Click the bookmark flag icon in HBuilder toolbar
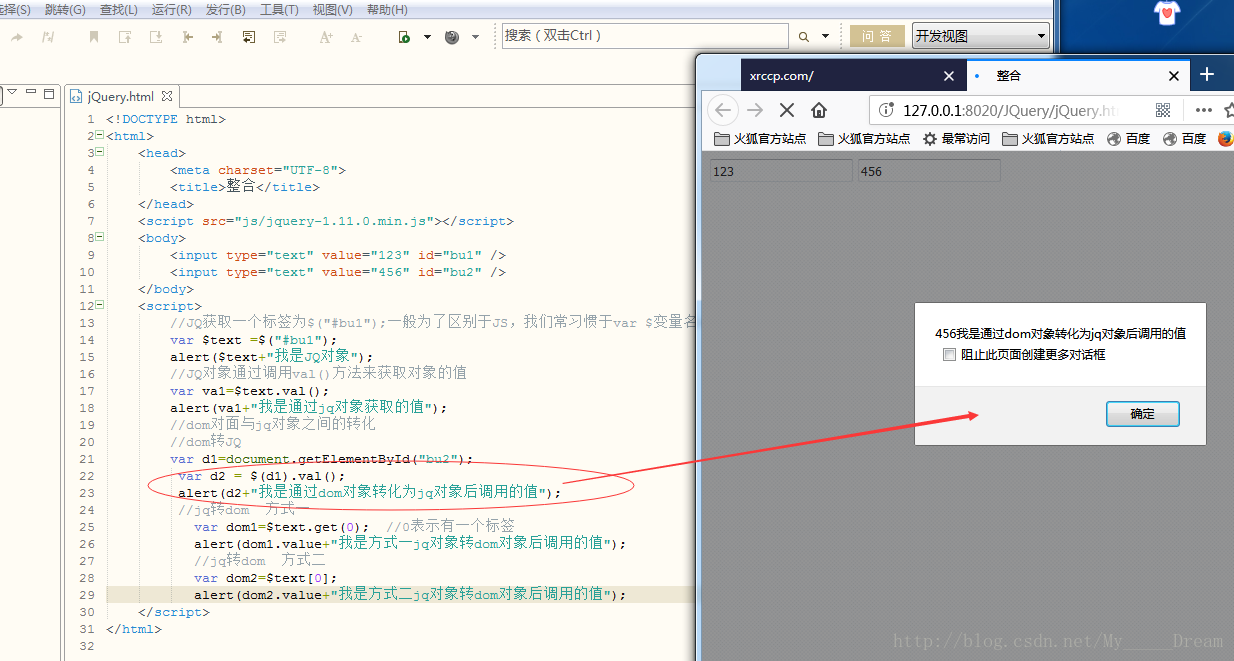The width and height of the screenshot is (1234, 661). 94,37
